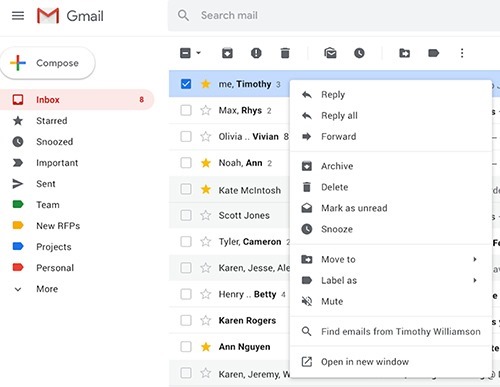Choose Mute in context menu
This screenshot has width=500, height=387.
(x=391, y=301)
